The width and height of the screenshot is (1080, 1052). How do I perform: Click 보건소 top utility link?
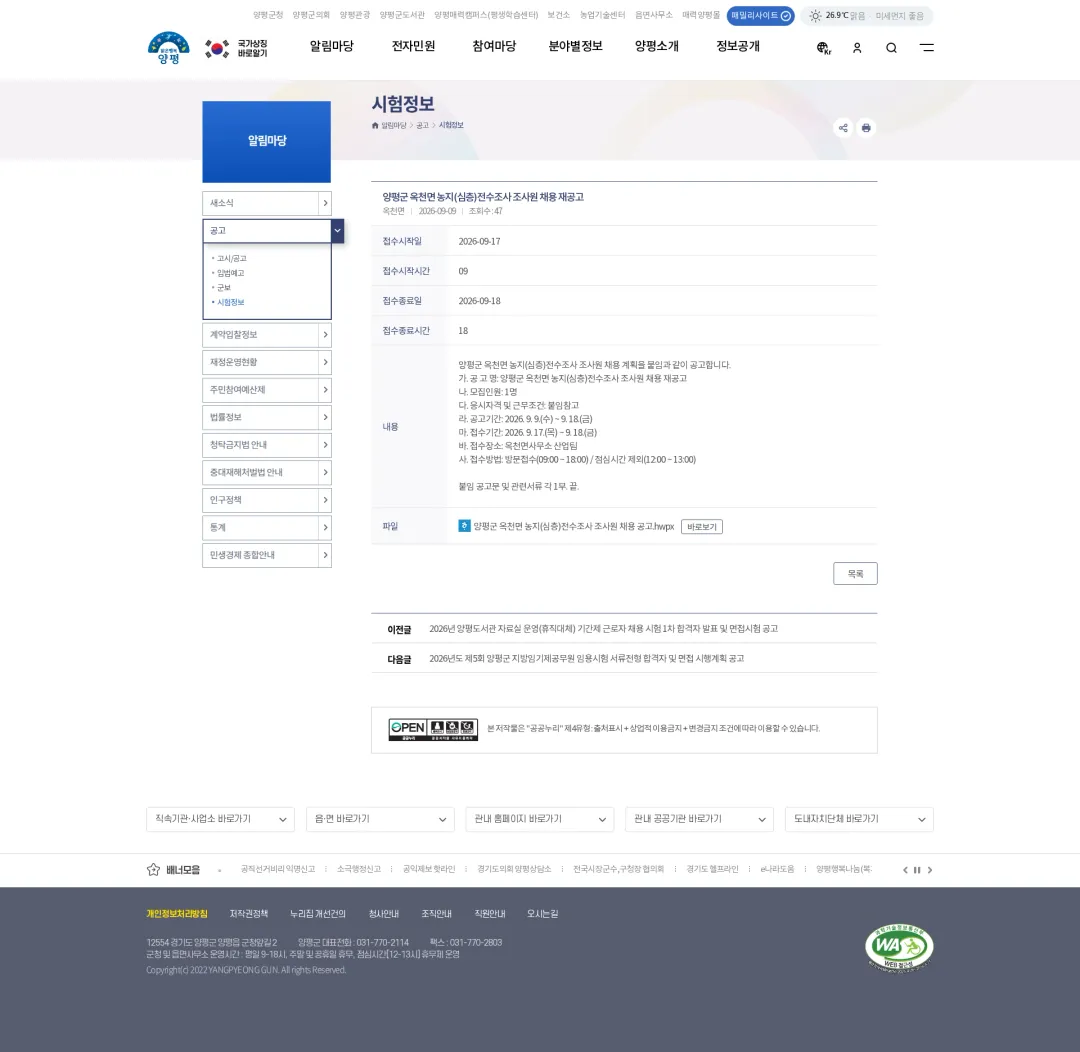point(559,15)
